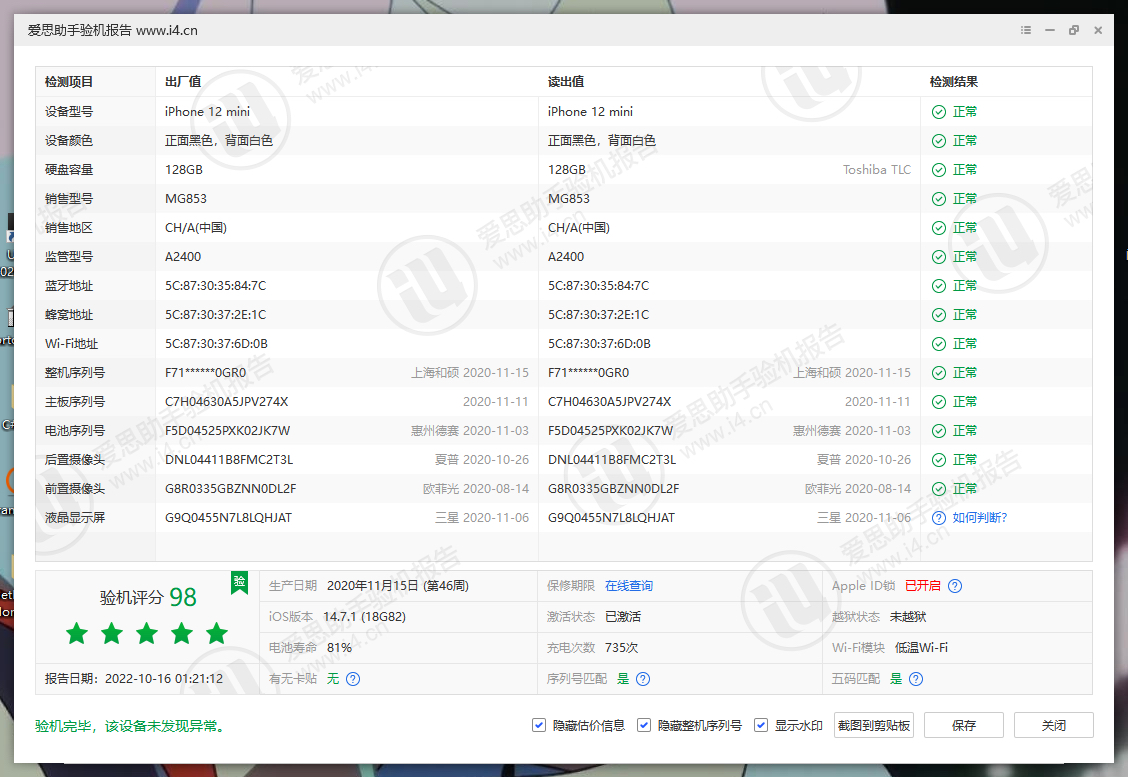
Task: Click the fifth star in the rating
Action: coord(216,633)
